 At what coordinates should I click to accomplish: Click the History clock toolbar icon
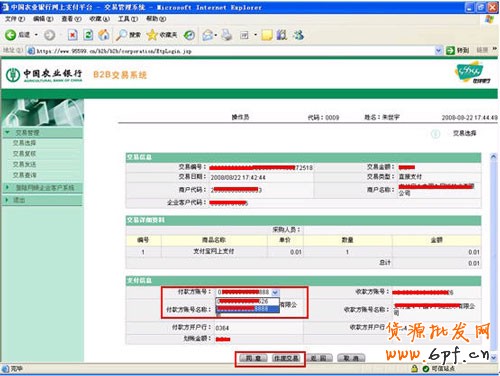pyautogui.click(x=189, y=35)
